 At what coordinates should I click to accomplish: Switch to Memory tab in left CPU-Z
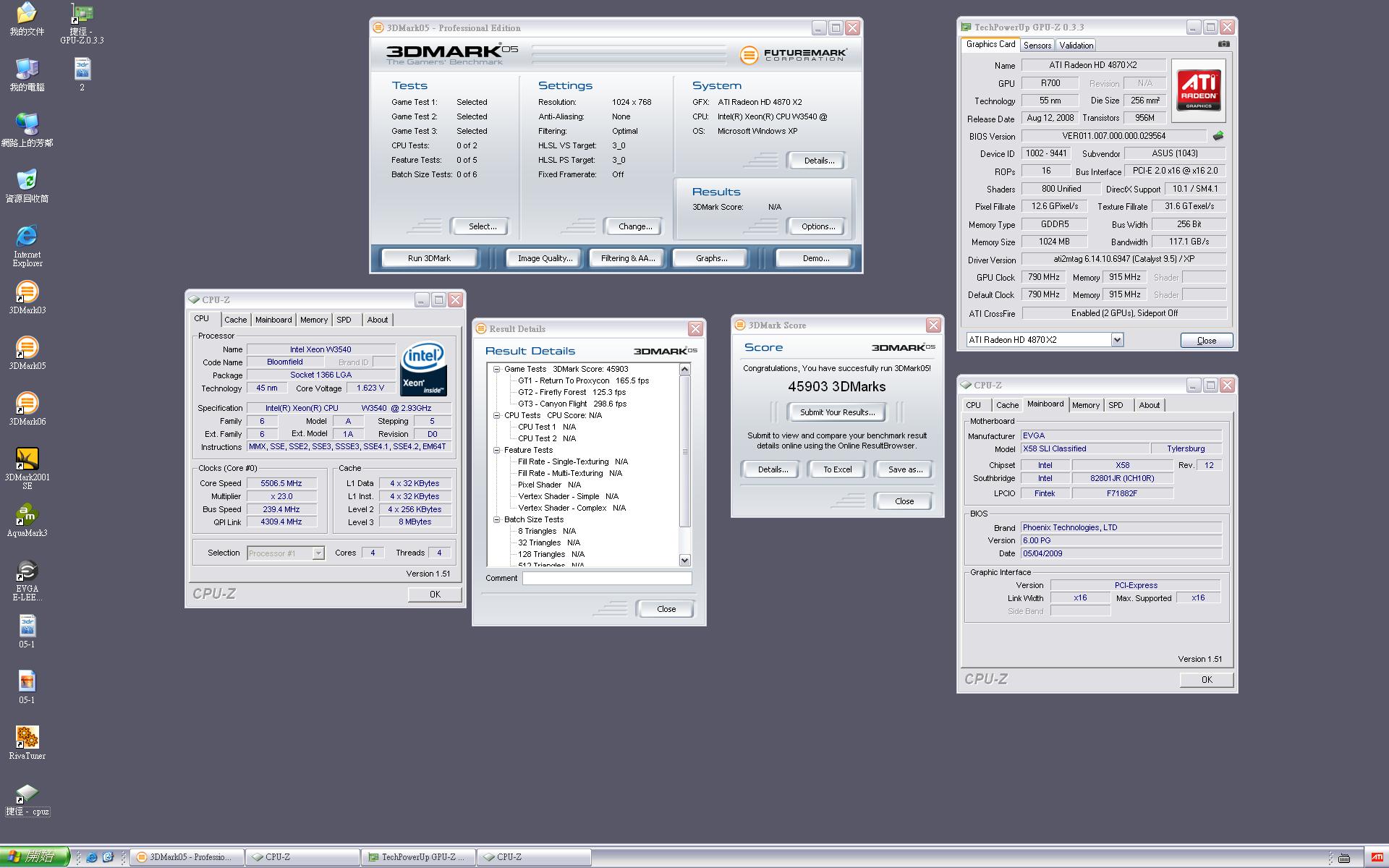(x=314, y=320)
